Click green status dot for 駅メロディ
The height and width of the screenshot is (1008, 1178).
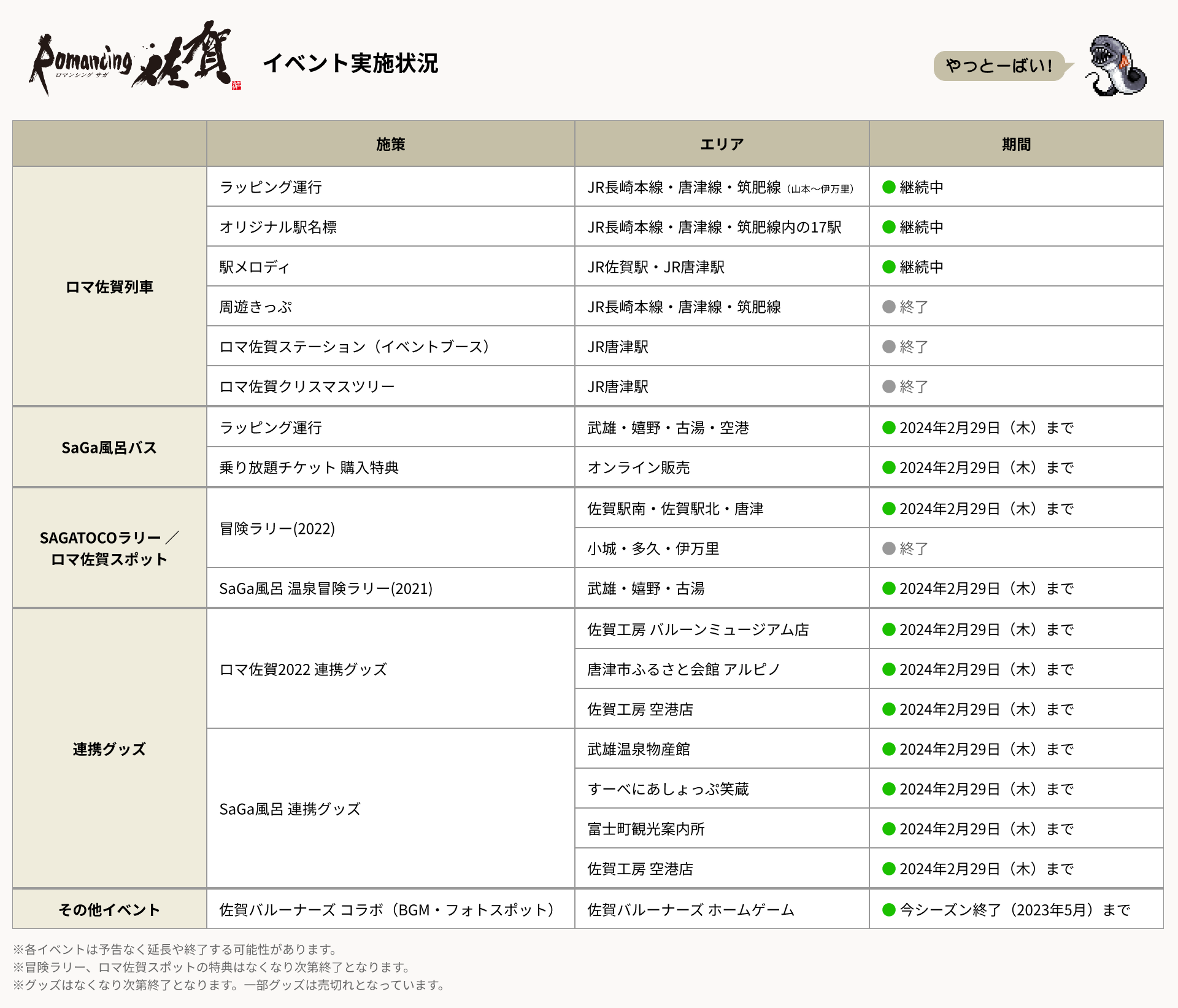888,267
